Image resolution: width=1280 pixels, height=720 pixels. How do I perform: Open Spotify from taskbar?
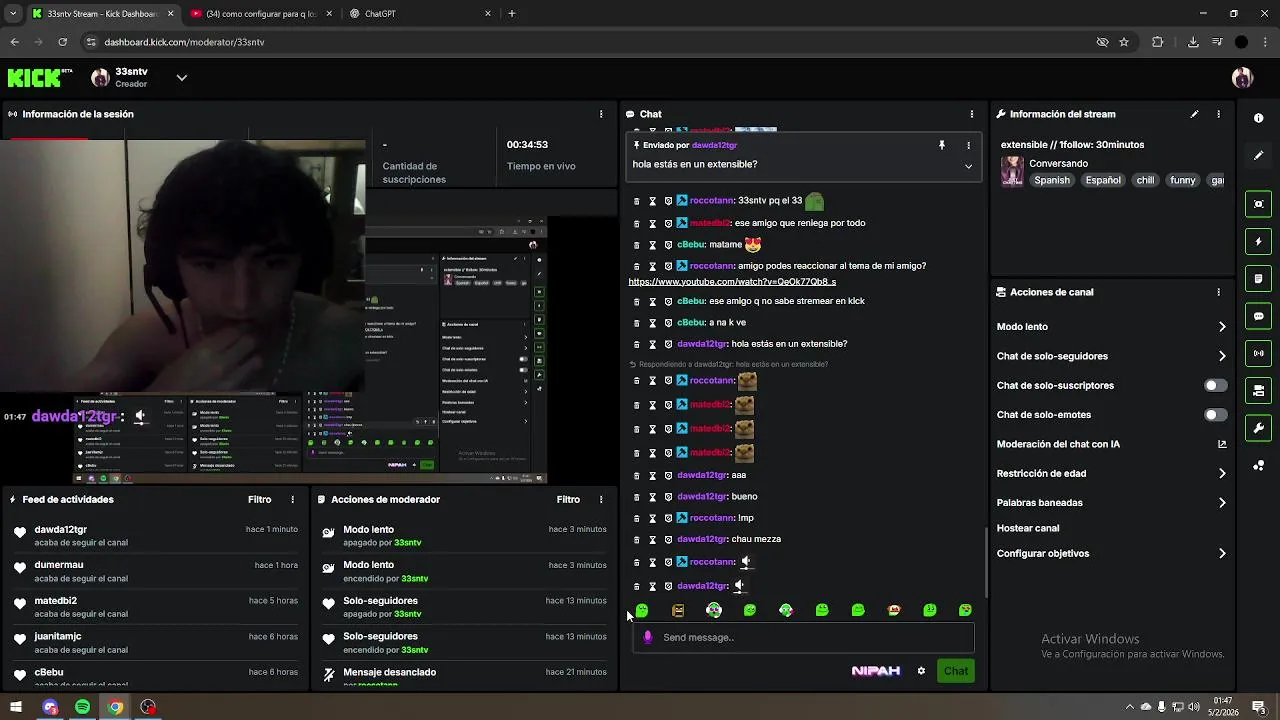pos(82,707)
